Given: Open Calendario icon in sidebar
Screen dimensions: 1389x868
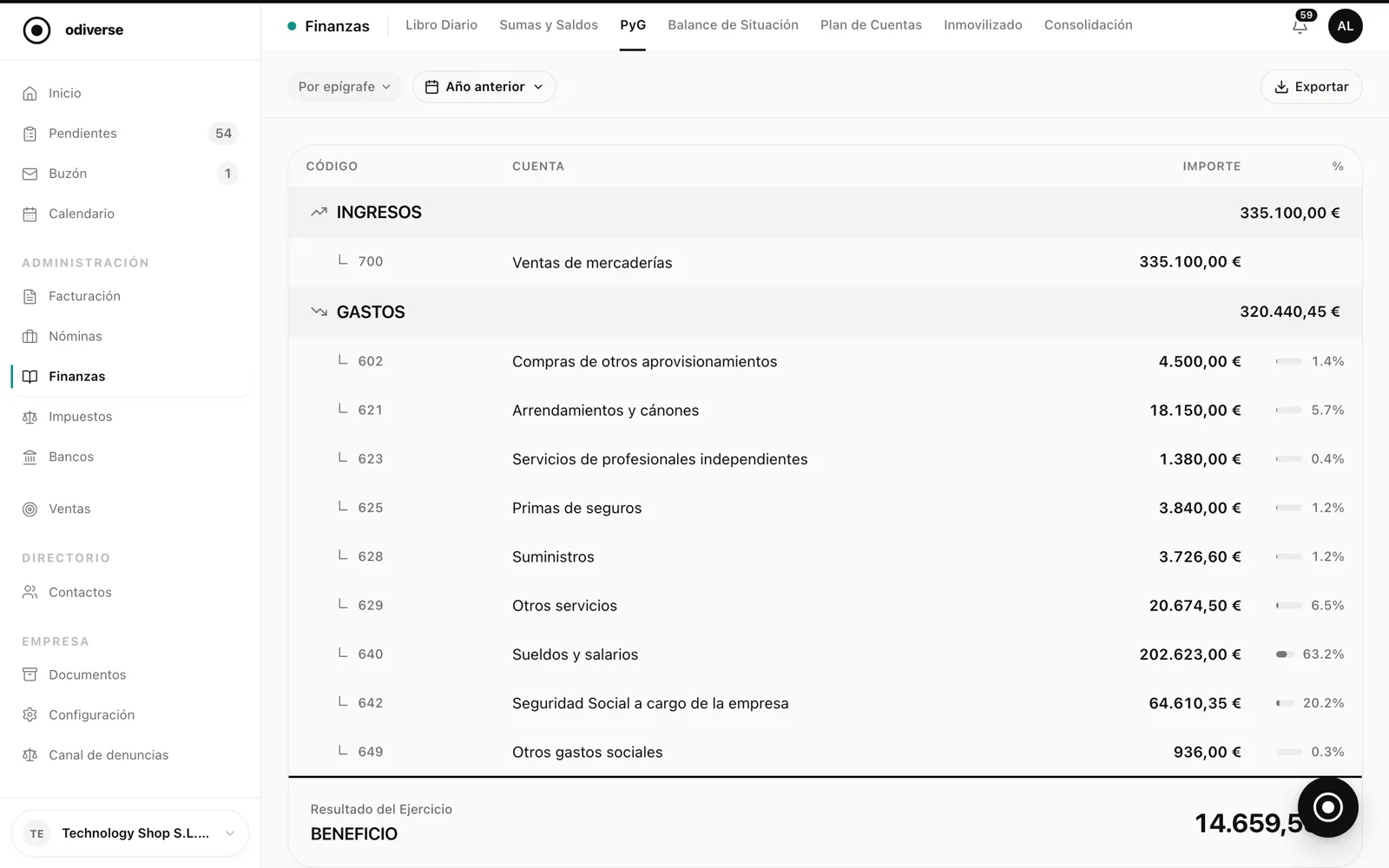Looking at the screenshot, I should pos(30,214).
